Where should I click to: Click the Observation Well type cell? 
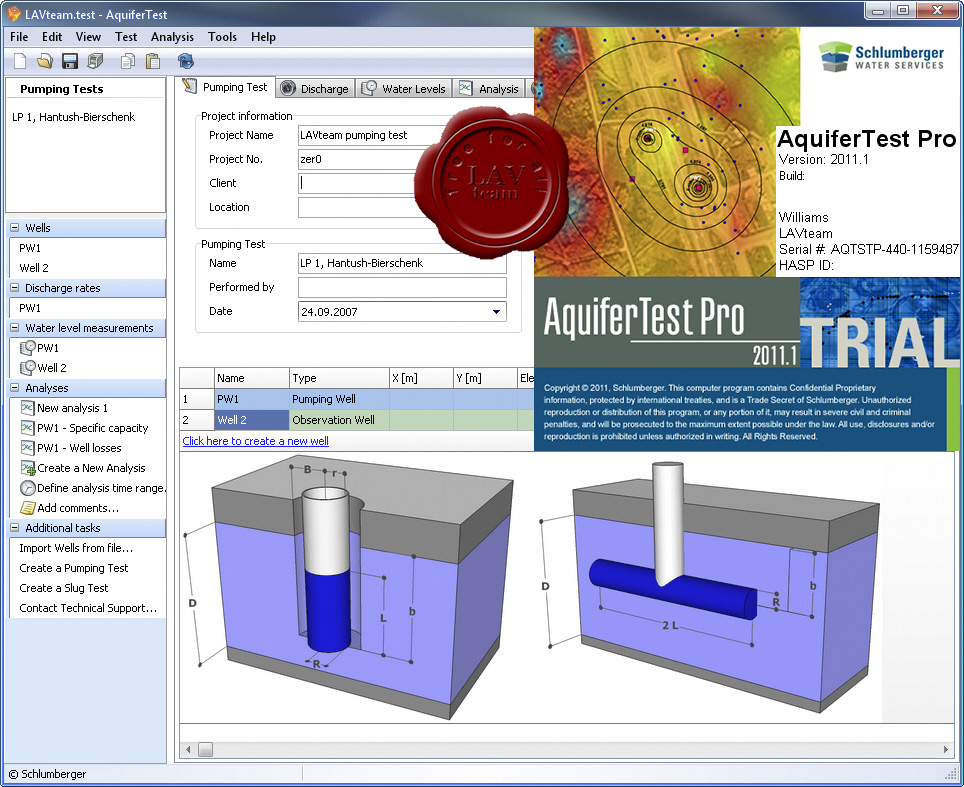339,420
